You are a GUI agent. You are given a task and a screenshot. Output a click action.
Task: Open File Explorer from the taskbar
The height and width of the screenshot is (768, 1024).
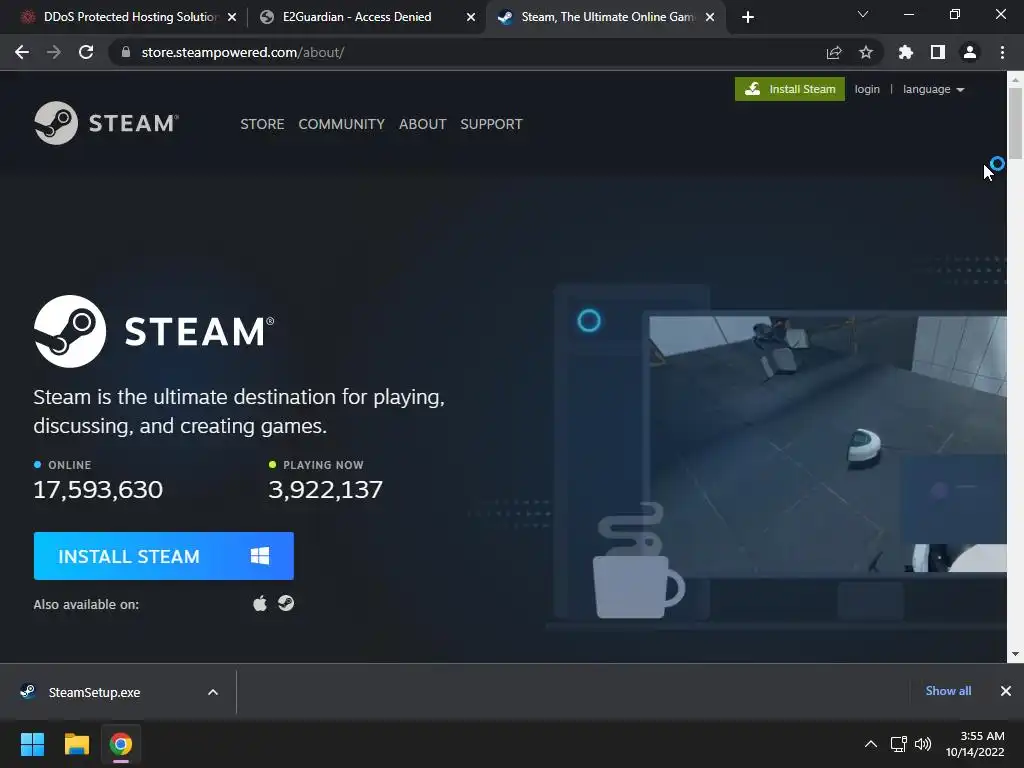pyautogui.click(x=76, y=744)
